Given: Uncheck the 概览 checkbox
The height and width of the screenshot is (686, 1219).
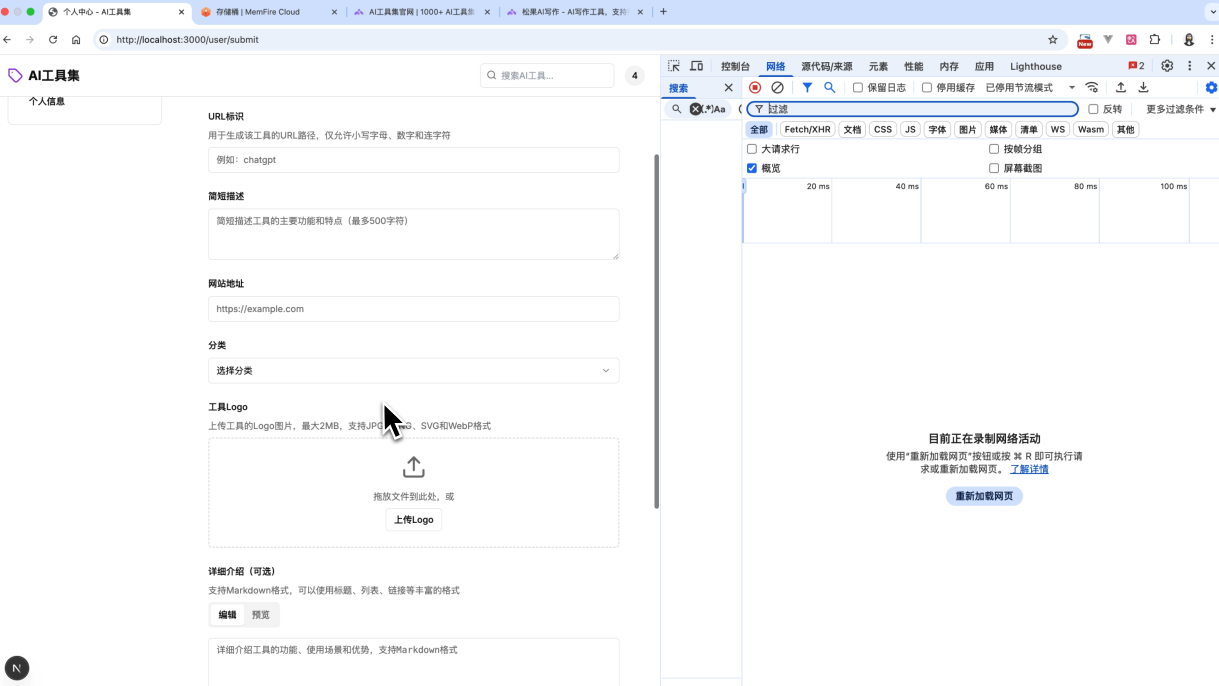Looking at the screenshot, I should coord(752,168).
